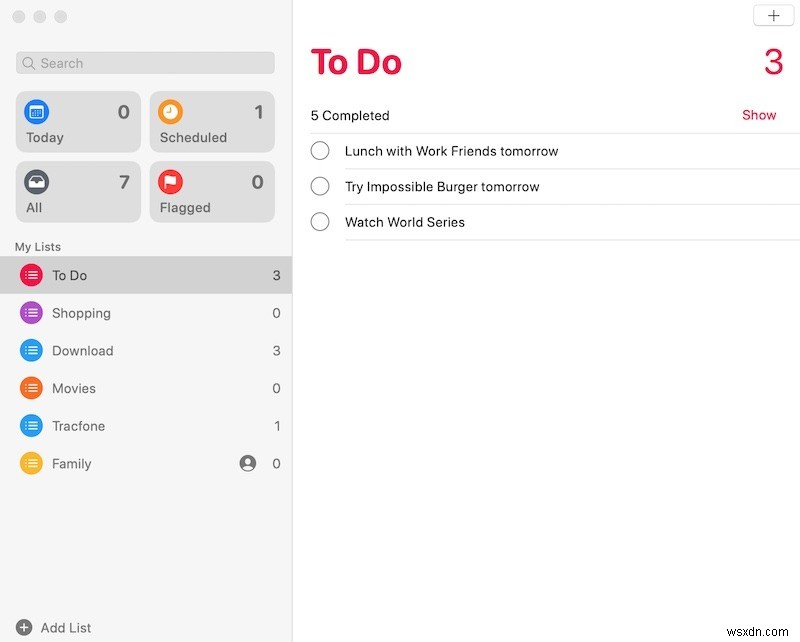Click the orange Movies list icon
This screenshot has width=800, height=642.
pyautogui.click(x=31, y=388)
